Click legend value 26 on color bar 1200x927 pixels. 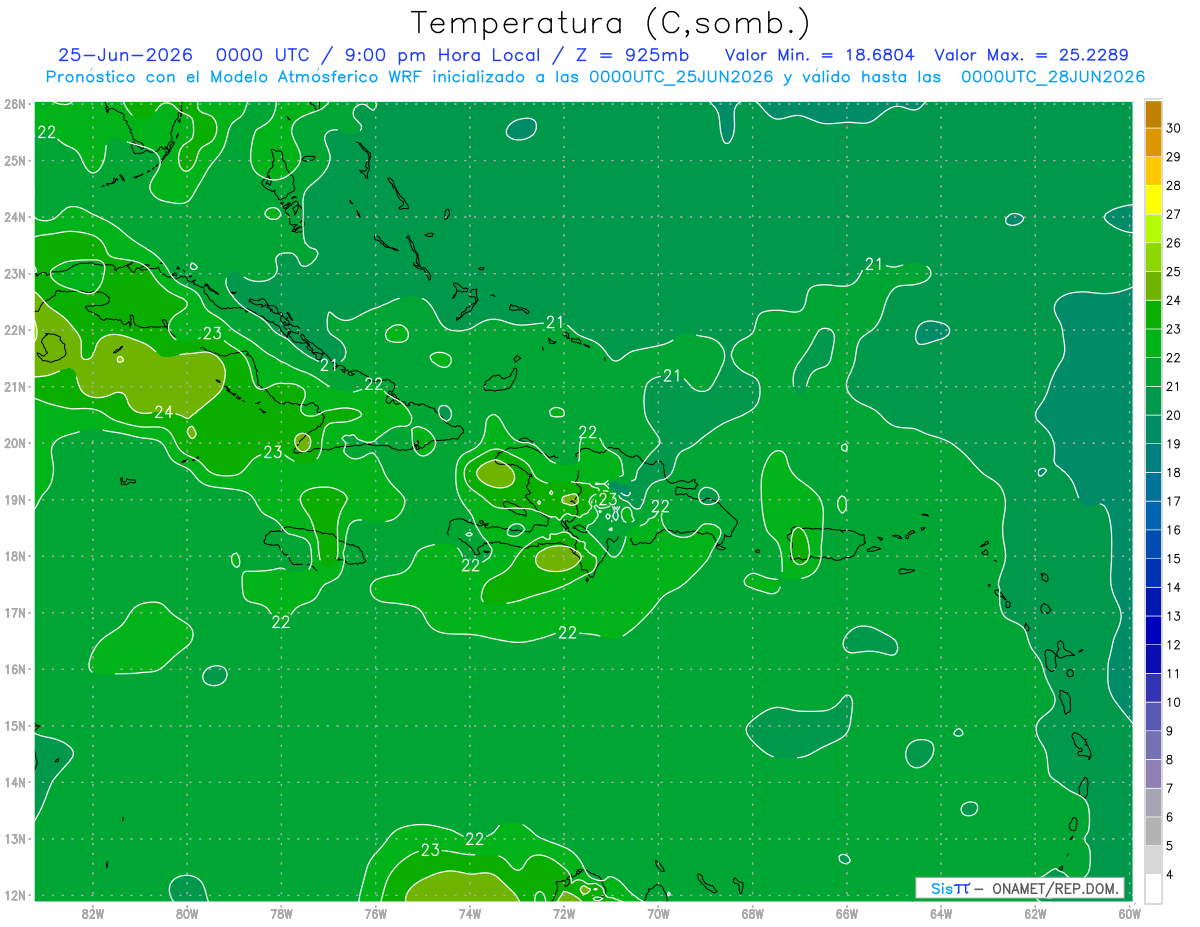pyautogui.click(x=1173, y=243)
